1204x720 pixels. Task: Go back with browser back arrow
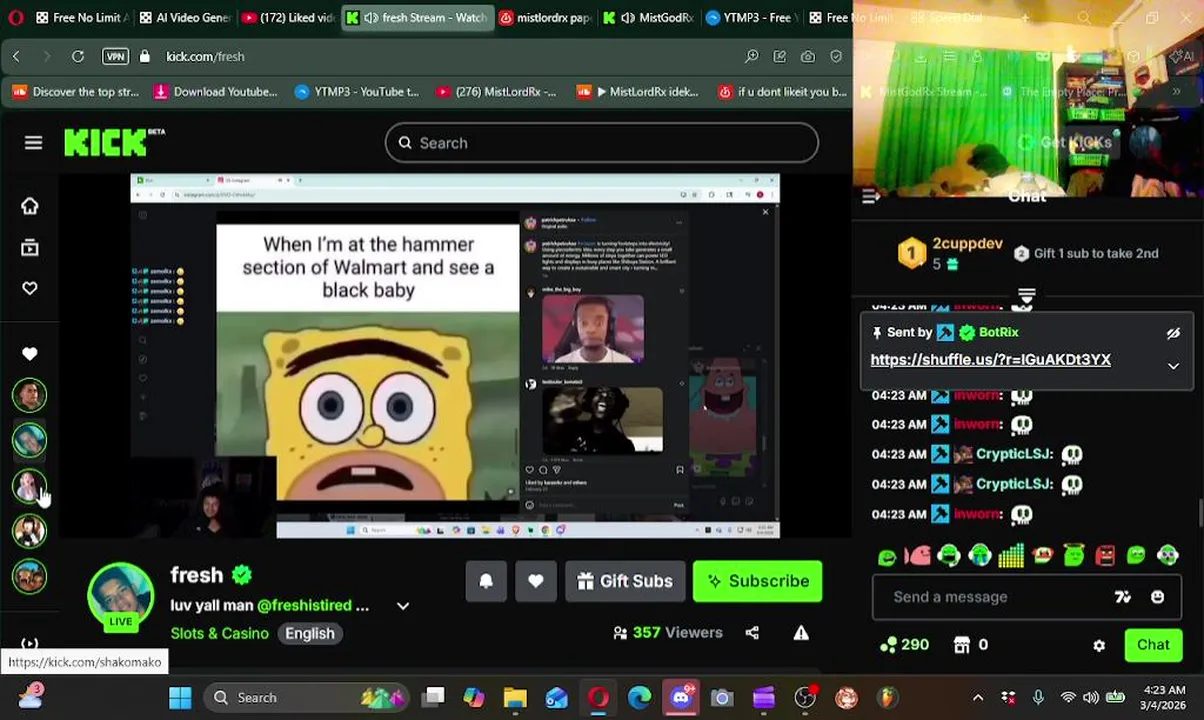coord(16,57)
